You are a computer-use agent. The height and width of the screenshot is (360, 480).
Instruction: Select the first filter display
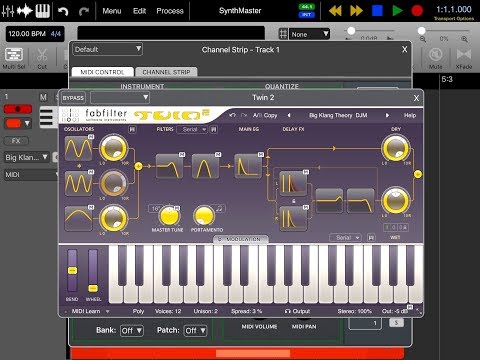(x=170, y=166)
